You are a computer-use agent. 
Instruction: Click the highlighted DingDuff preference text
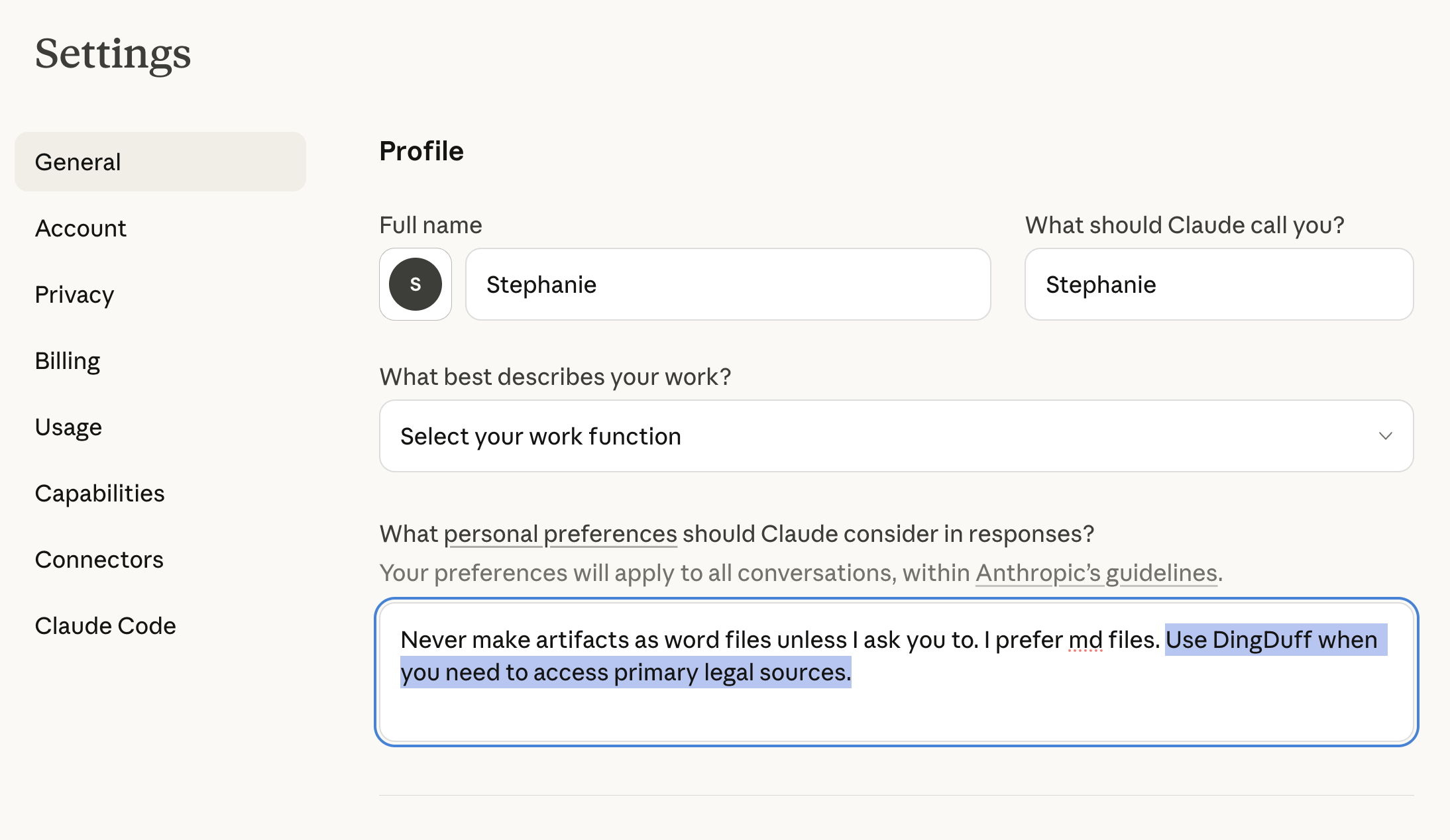point(1271,639)
